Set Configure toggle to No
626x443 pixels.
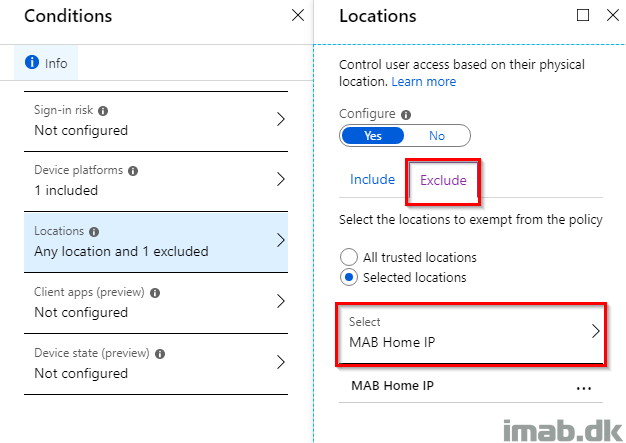(437, 136)
